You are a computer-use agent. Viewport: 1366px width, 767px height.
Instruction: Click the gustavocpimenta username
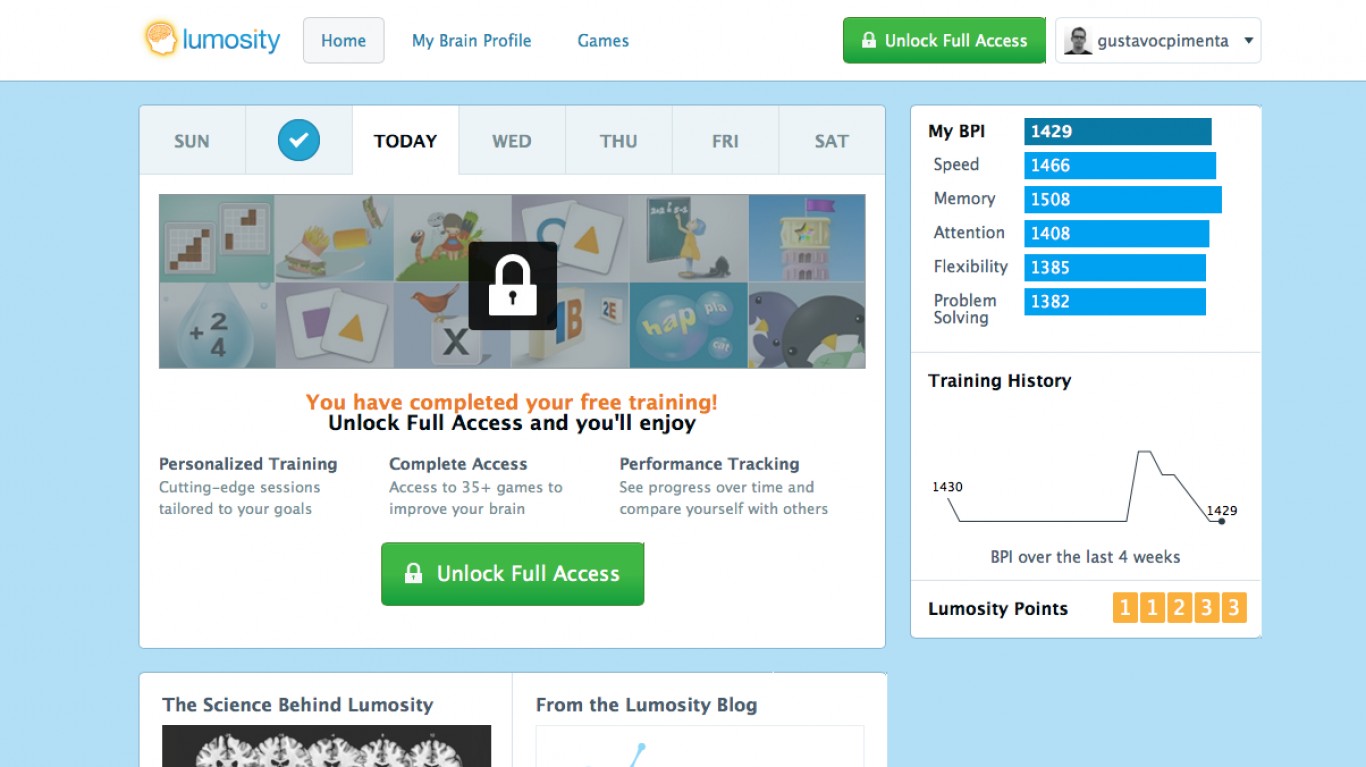click(x=1163, y=41)
